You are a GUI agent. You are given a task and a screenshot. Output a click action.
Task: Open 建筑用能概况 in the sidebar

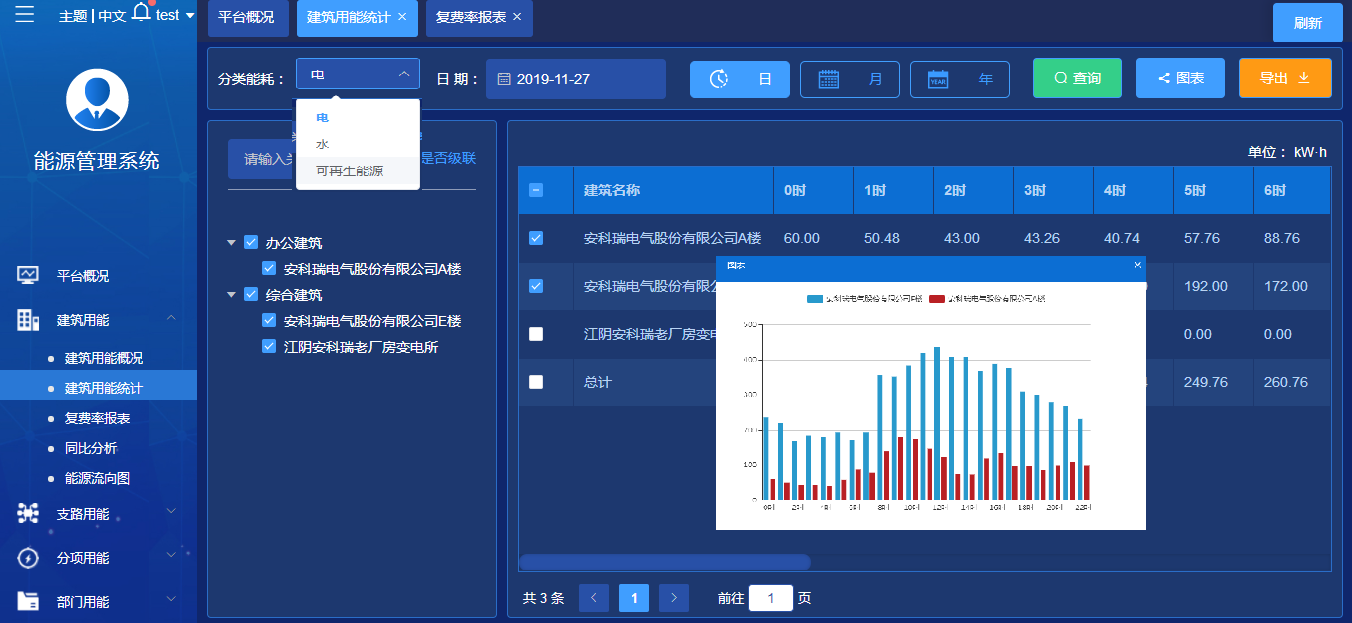(x=104, y=358)
